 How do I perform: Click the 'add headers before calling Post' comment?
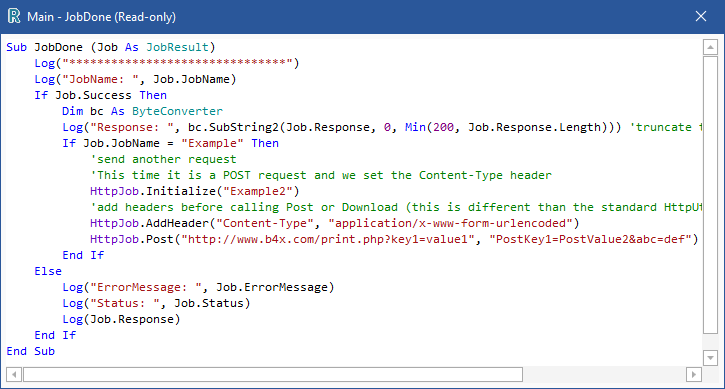click(x=396, y=207)
